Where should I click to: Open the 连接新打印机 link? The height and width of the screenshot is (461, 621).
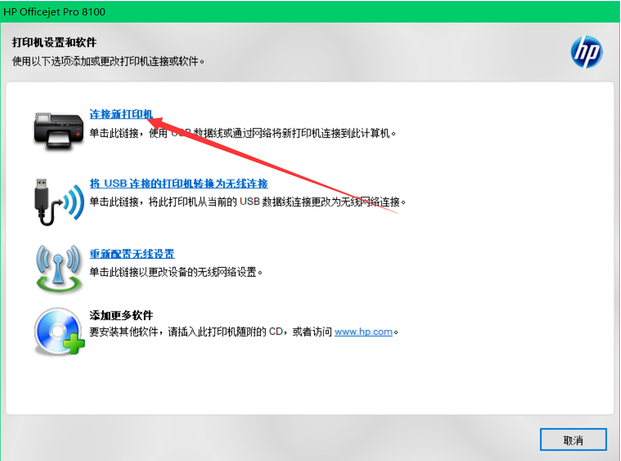tap(121, 114)
